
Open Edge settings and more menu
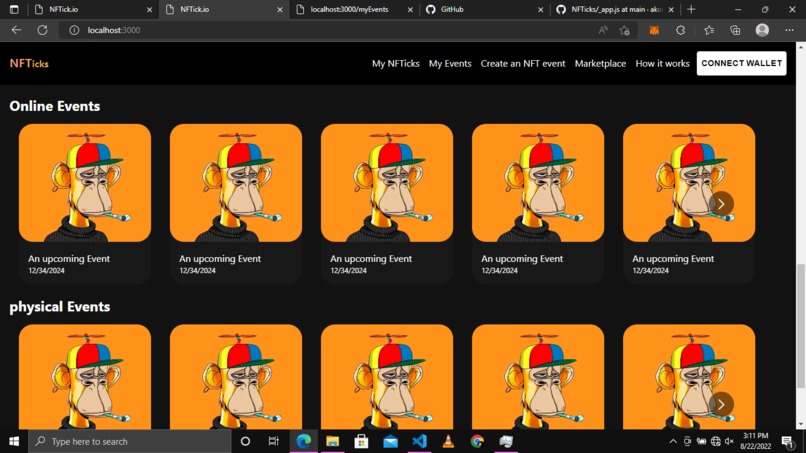click(790, 30)
